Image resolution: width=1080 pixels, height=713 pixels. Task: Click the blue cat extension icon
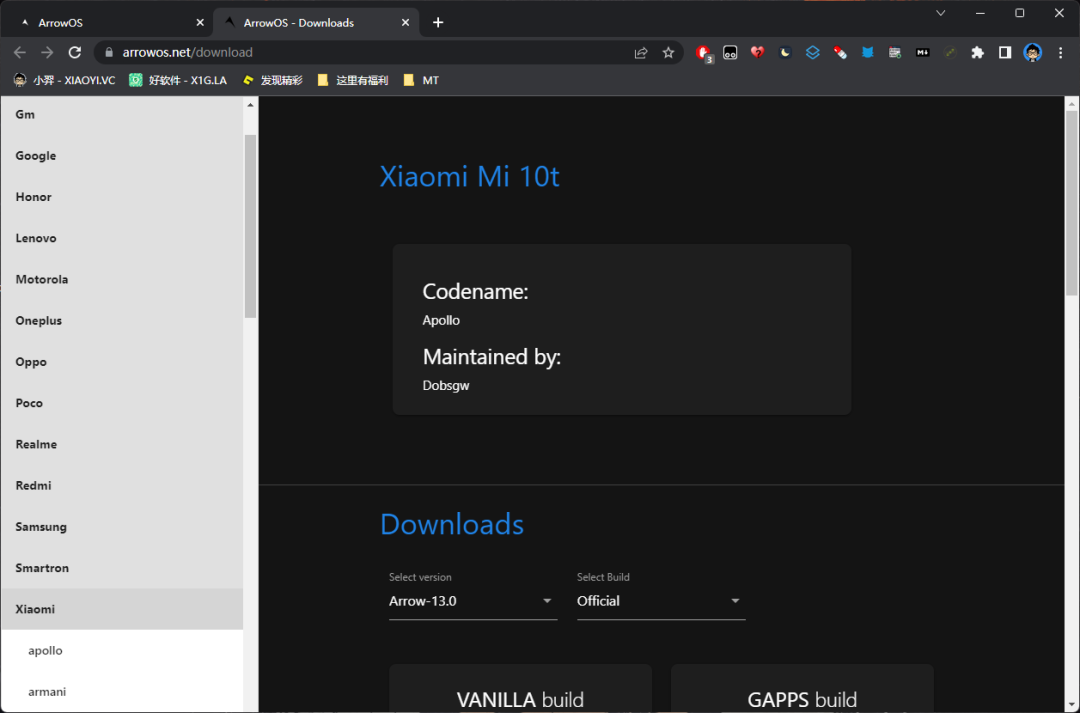tap(867, 53)
